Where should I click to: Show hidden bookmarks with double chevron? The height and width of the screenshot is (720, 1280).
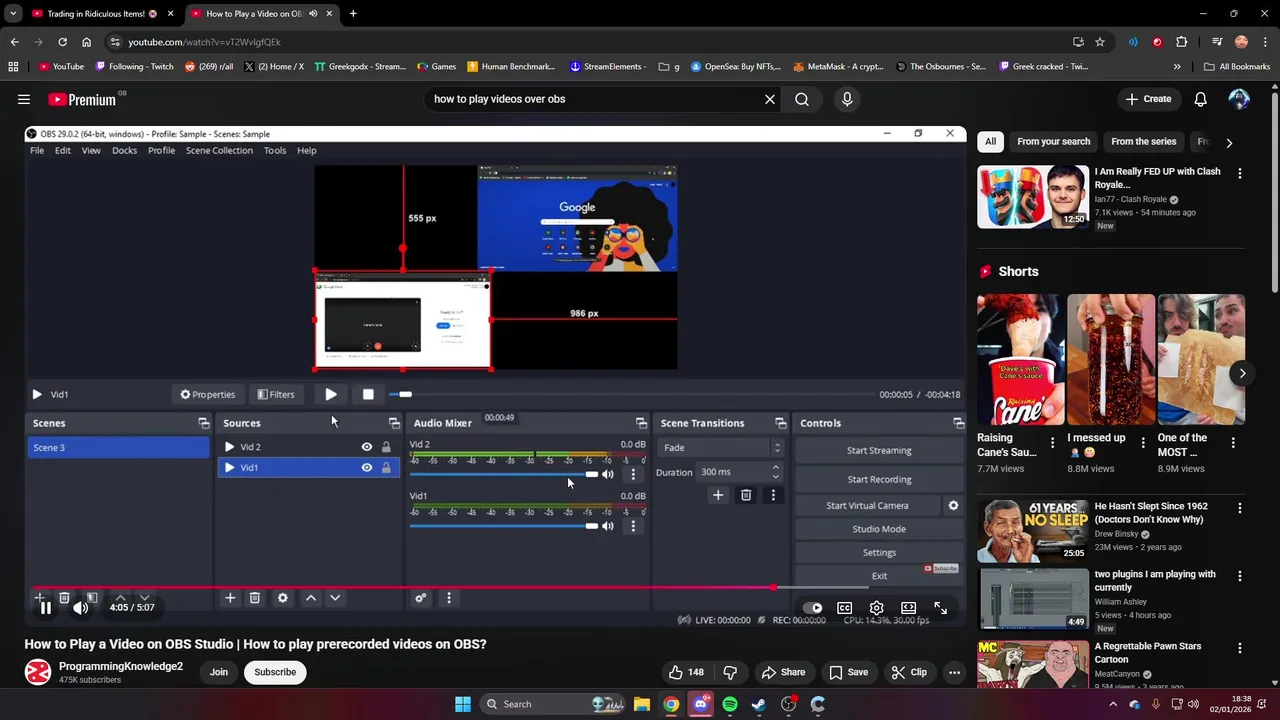(1177, 67)
